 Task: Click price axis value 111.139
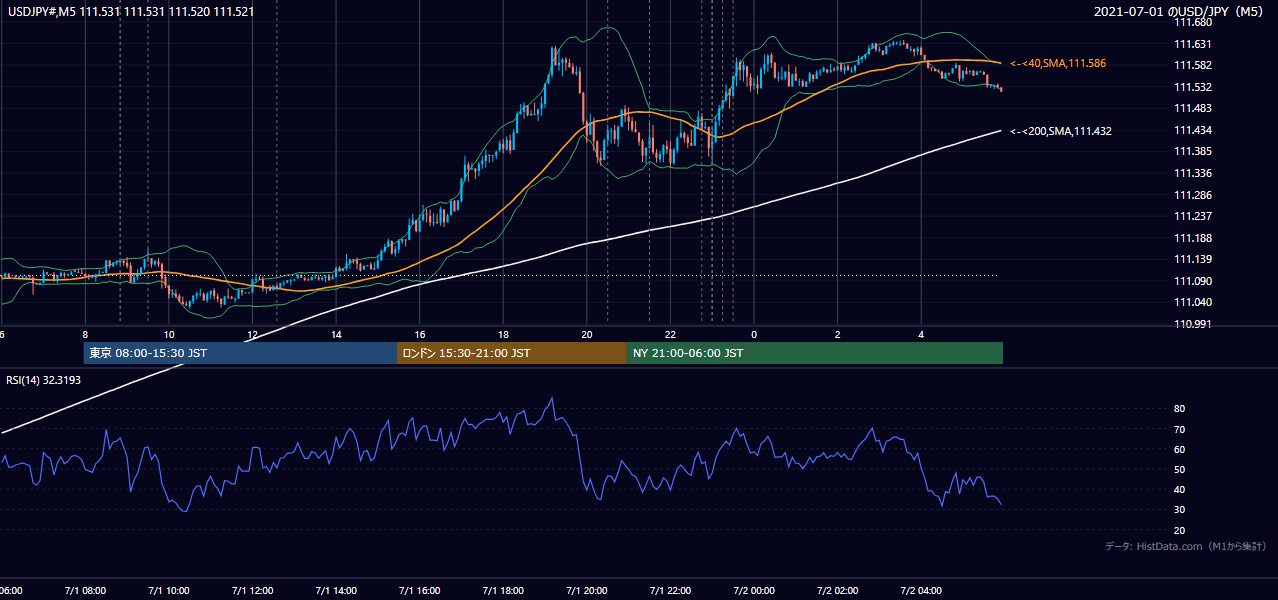pos(1194,259)
